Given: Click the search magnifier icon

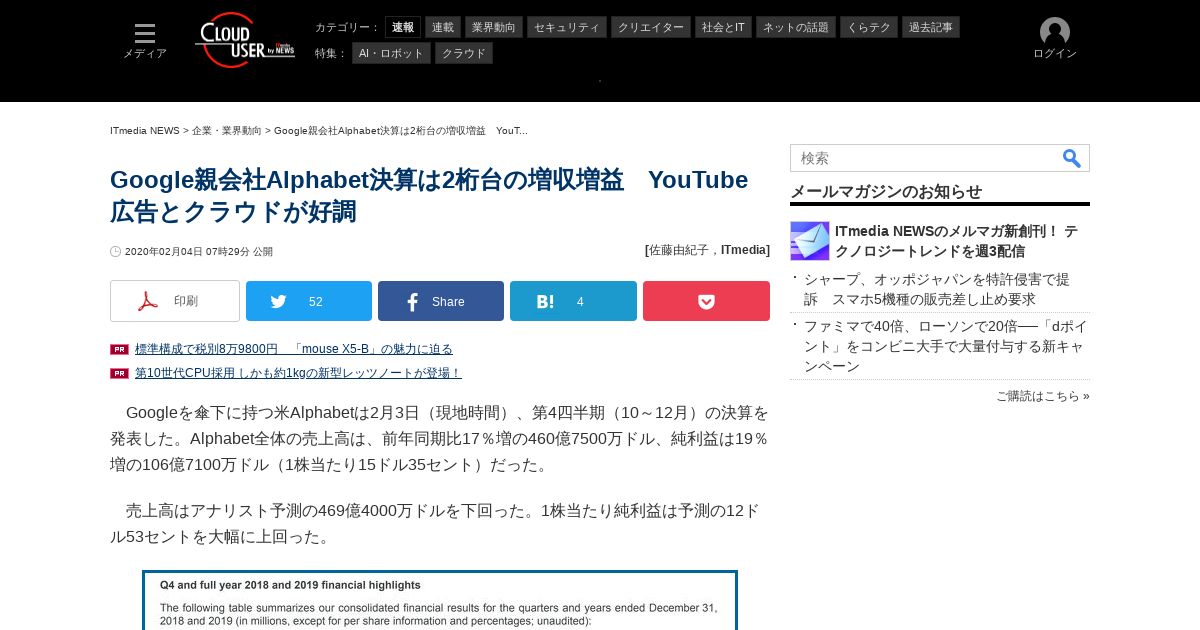Looking at the screenshot, I should [x=1071, y=158].
